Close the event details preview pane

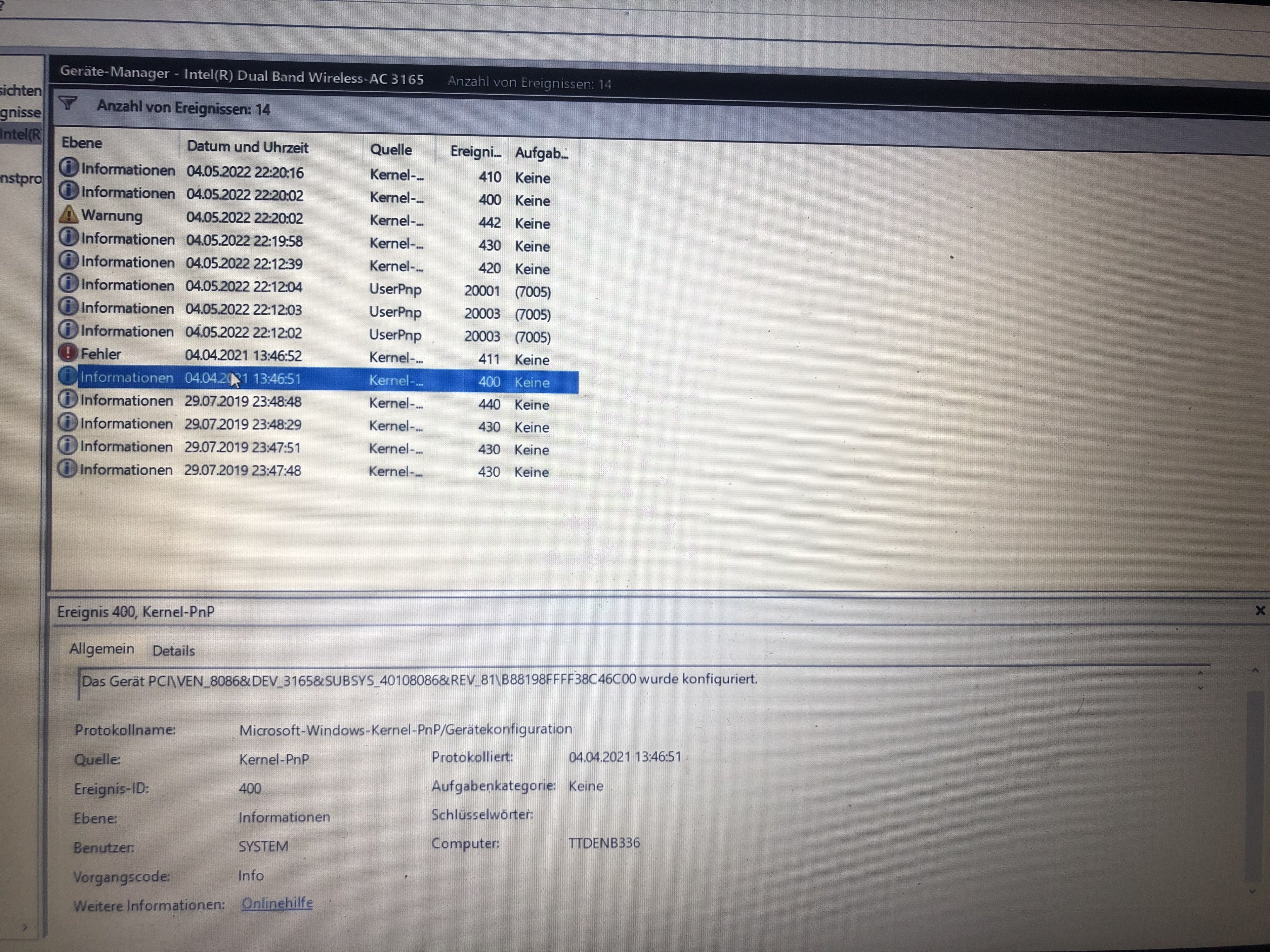[x=1260, y=611]
